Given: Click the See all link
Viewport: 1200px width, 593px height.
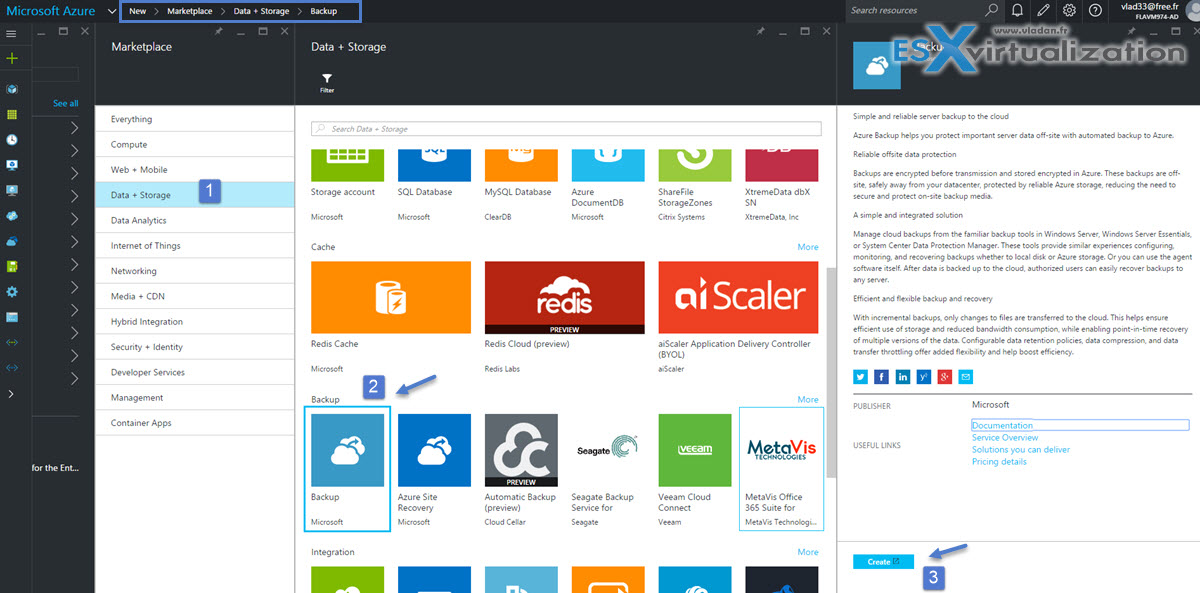Looking at the screenshot, I should pyautogui.click(x=66, y=103).
